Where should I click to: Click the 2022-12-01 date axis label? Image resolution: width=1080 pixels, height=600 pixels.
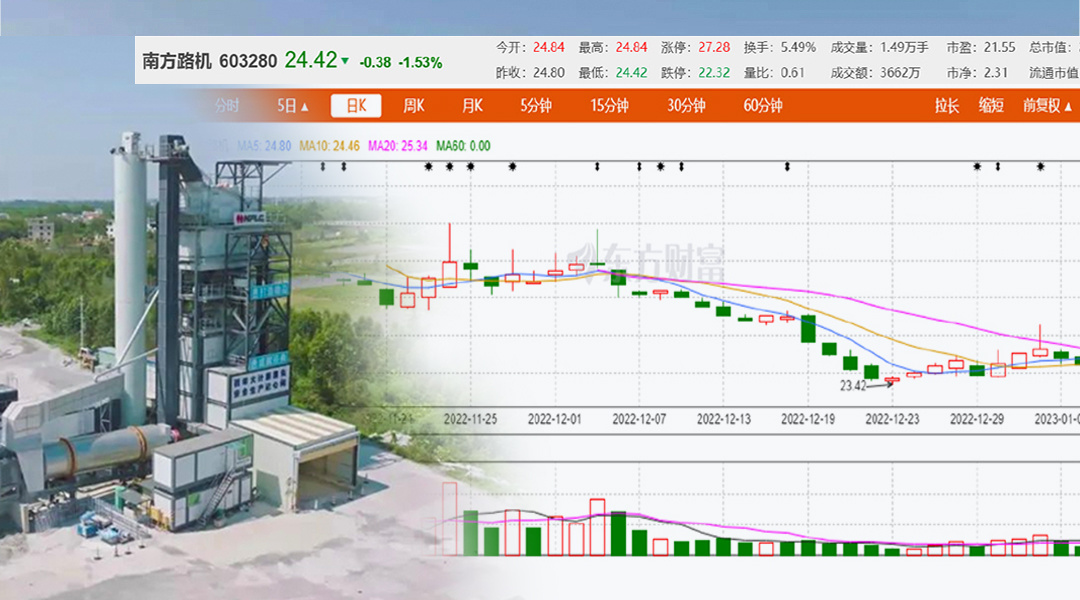coord(554,419)
